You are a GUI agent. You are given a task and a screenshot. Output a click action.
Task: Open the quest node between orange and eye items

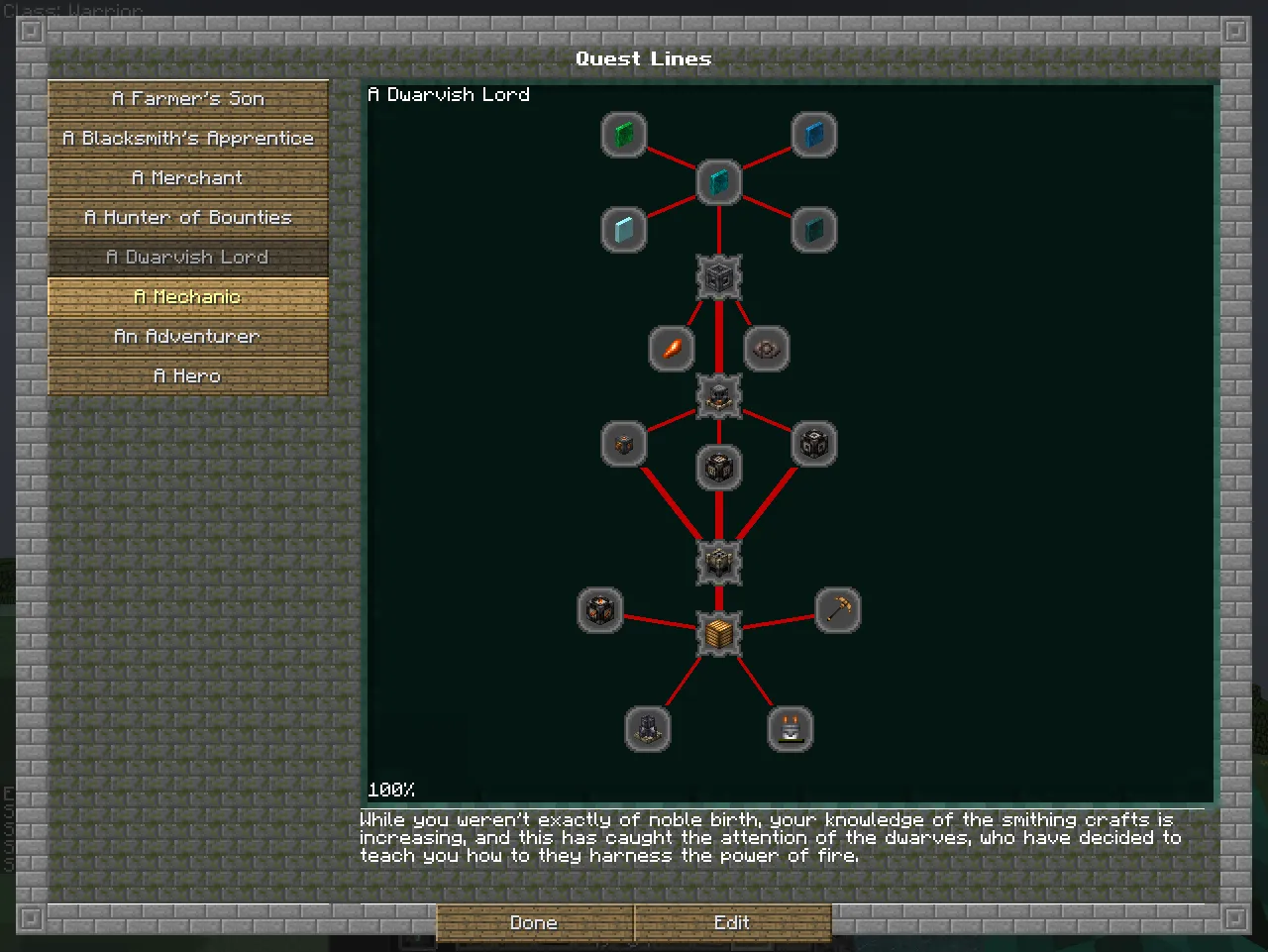tap(719, 396)
